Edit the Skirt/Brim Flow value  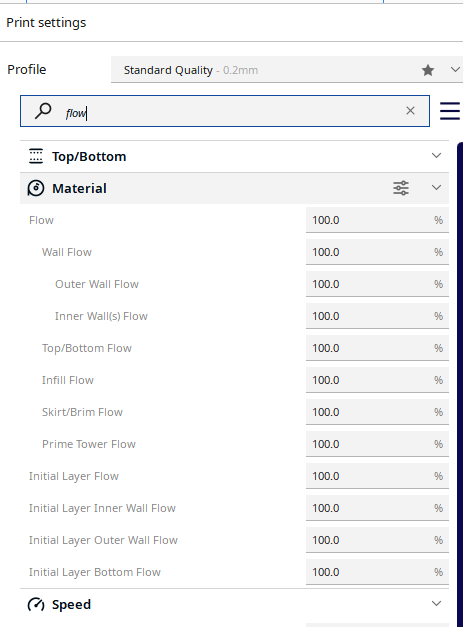tap(377, 412)
